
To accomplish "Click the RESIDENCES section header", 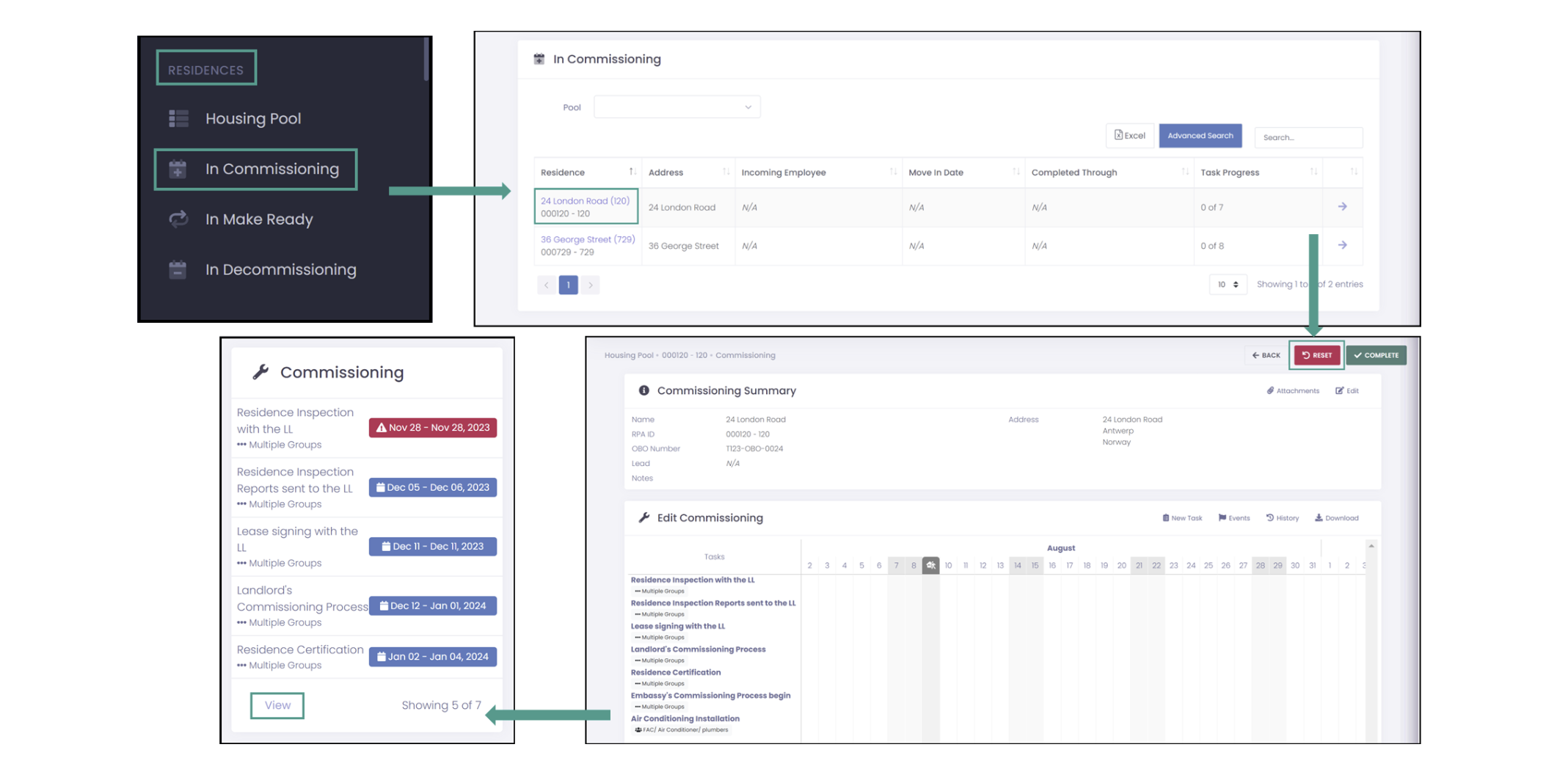I will 206,69.
